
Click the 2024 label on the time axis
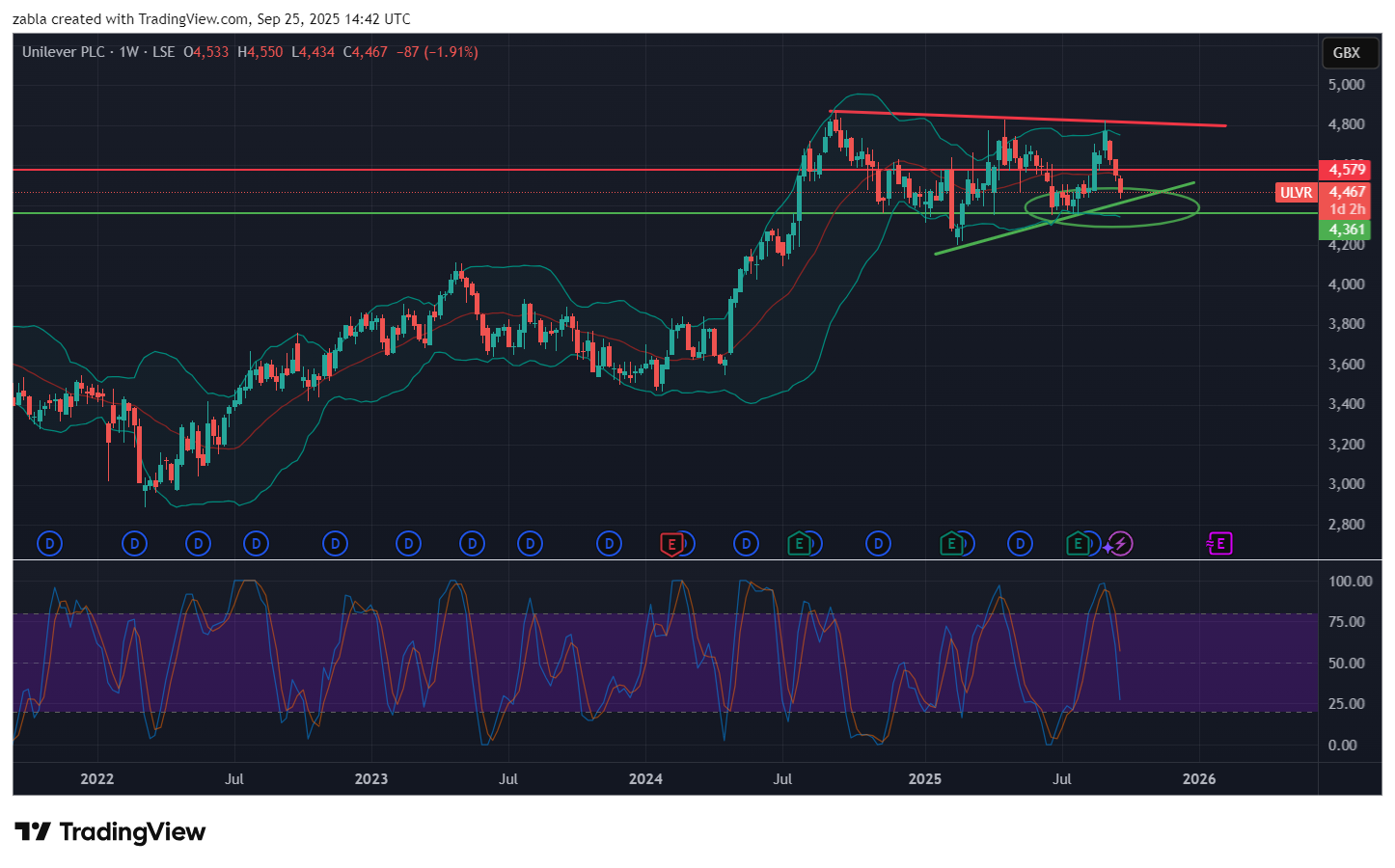click(645, 779)
